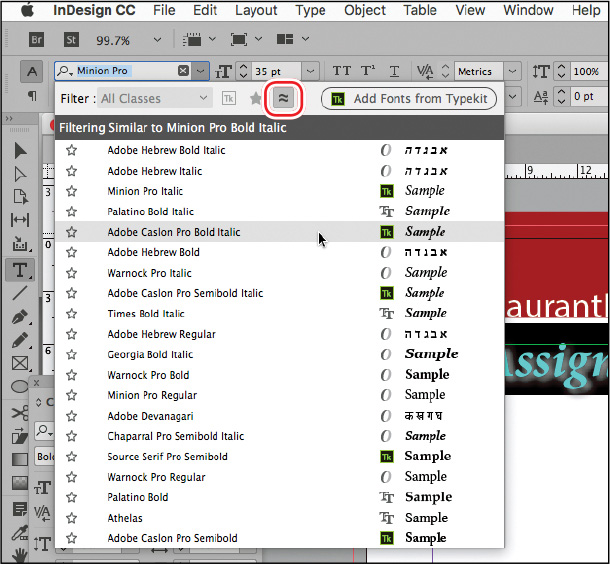Select the Eyedropper tool
This screenshot has height=564, width=610.
20,533
